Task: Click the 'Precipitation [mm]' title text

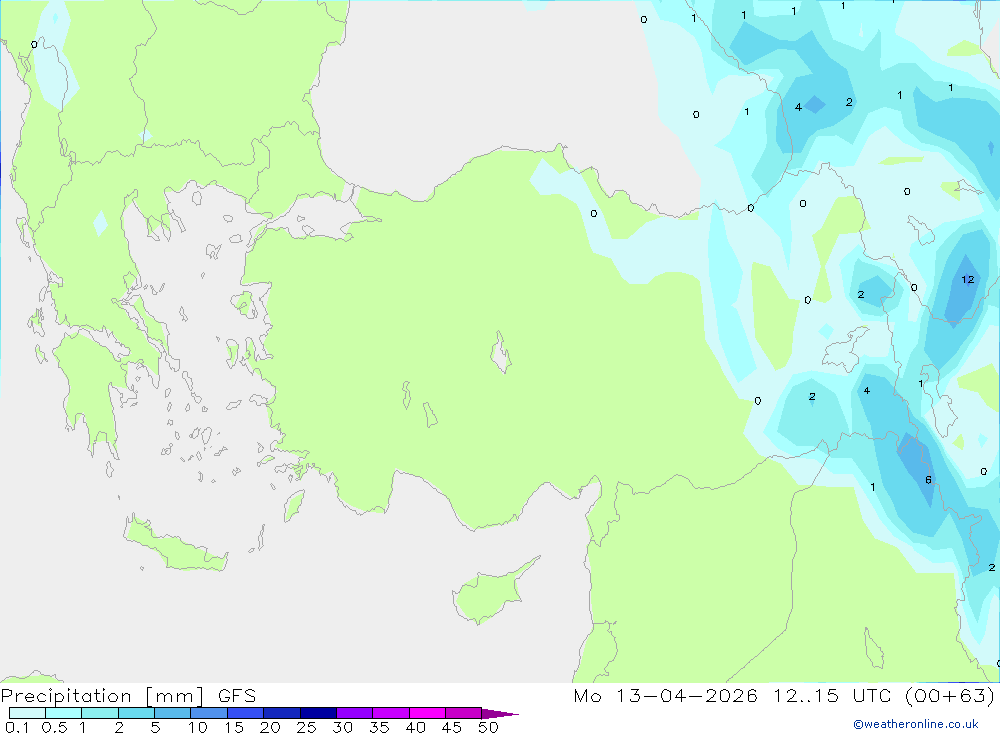Action: [x=102, y=696]
